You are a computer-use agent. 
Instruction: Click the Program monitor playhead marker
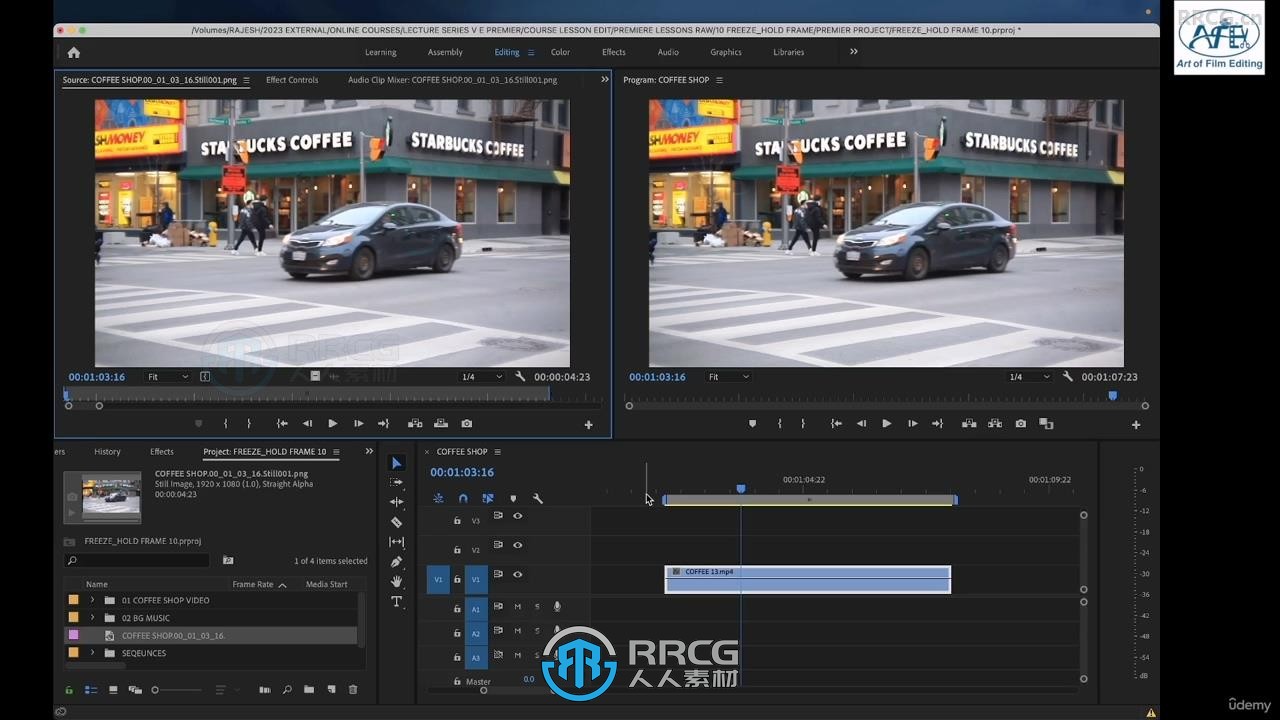tap(1112, 396)
